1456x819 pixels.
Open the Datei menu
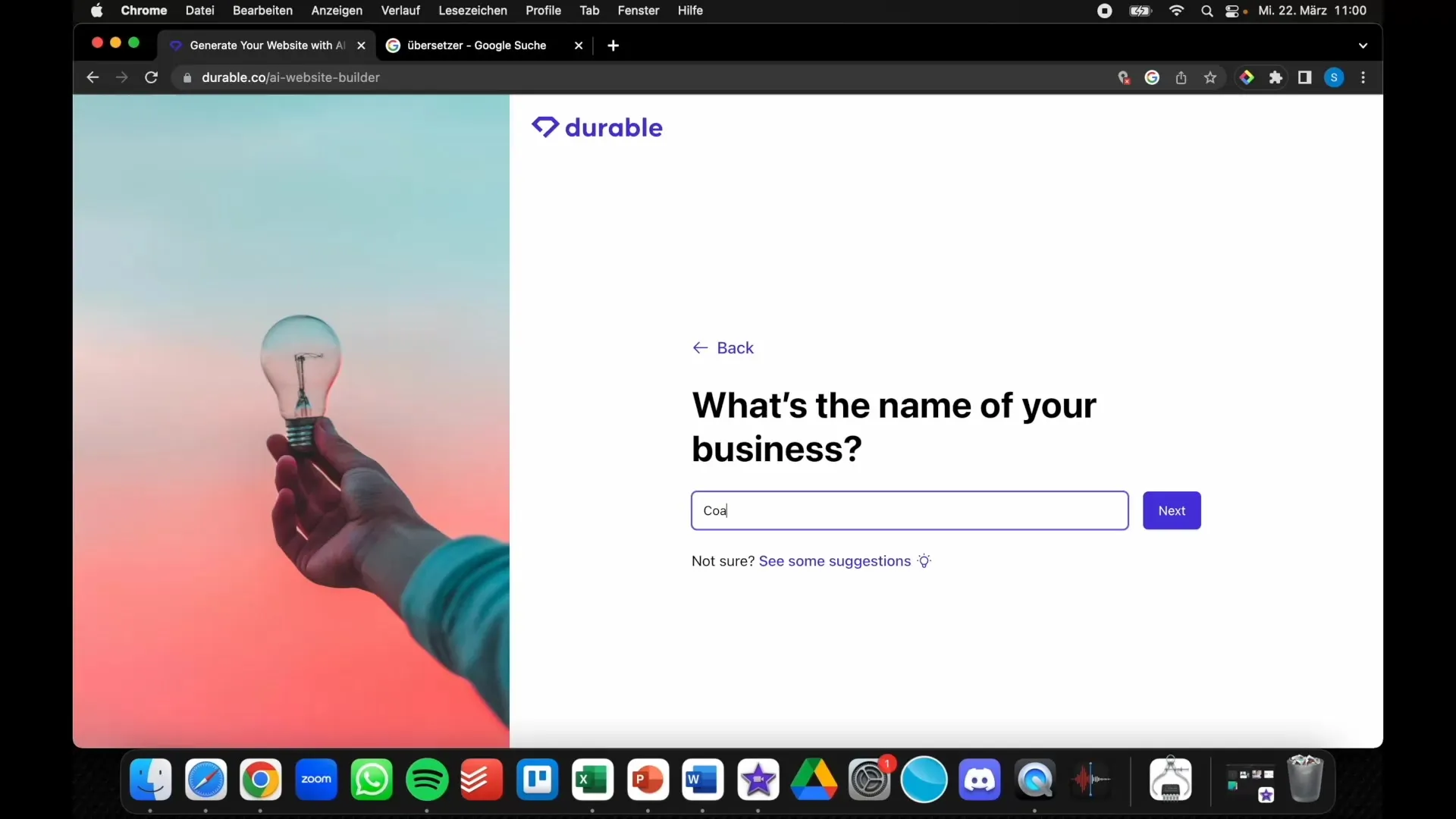click(199, 11)
